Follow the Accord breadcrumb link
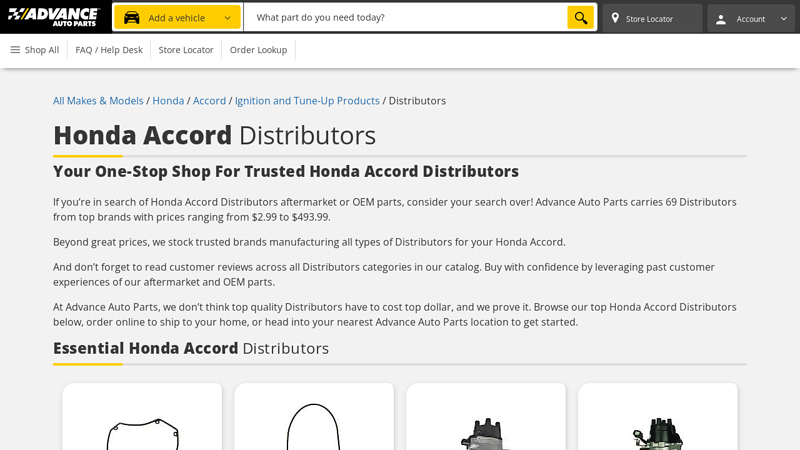The width and height of the screenshot is (800, 450). [209, 101]
